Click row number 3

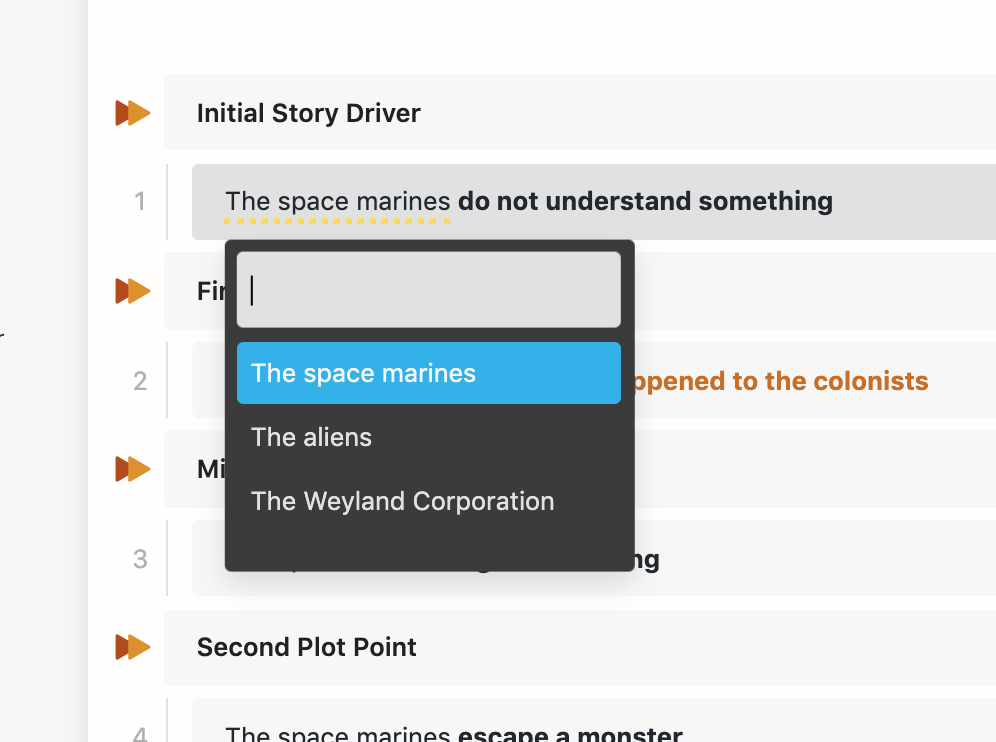click(140, 559)
